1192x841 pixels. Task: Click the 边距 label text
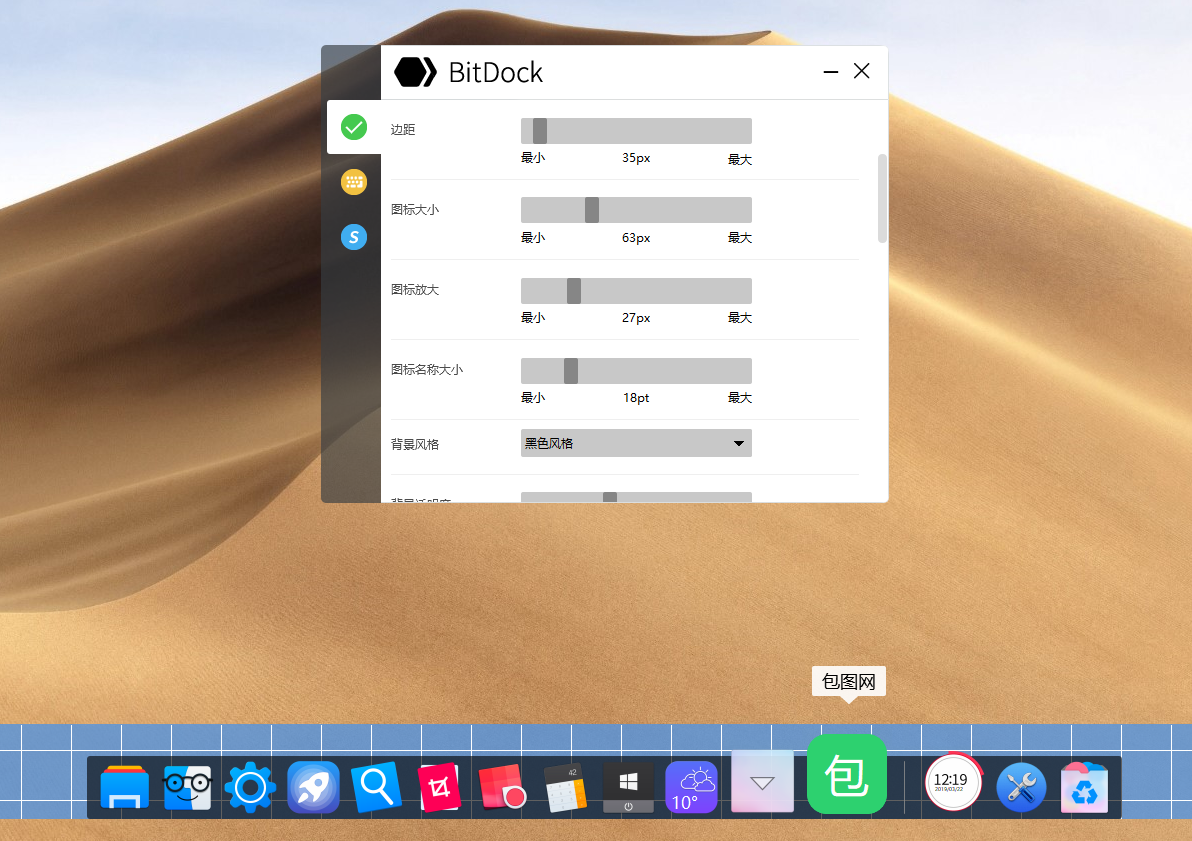pyautogui.click(x=403, y=130)
